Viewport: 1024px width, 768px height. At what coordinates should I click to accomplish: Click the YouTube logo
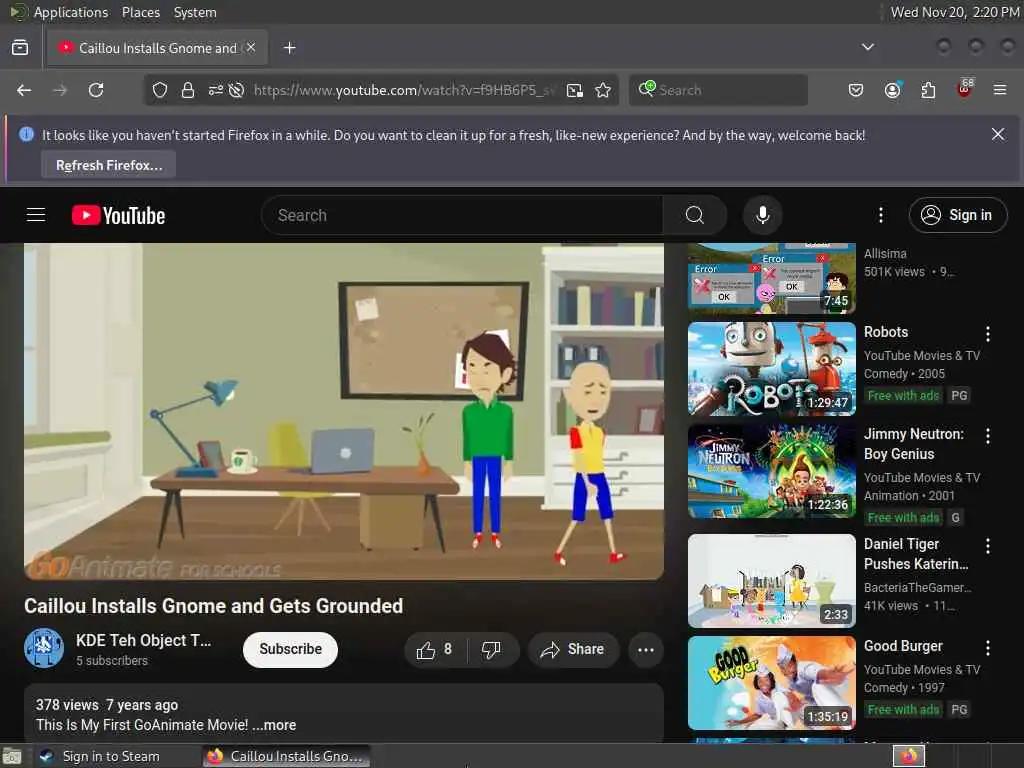point(118,216)
